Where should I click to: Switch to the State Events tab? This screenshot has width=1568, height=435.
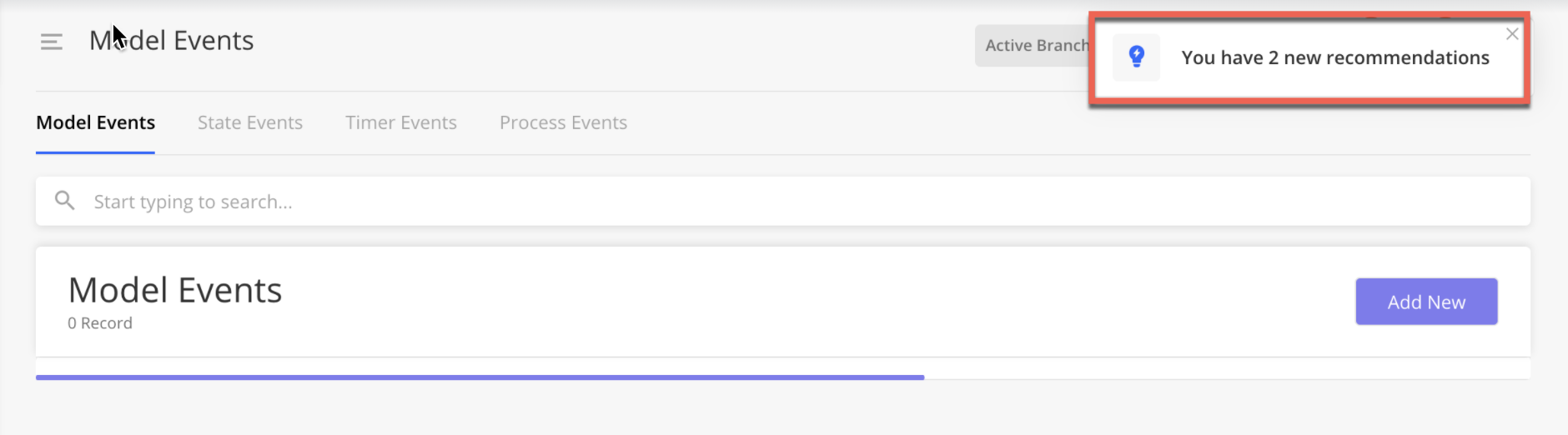point(250,122)
